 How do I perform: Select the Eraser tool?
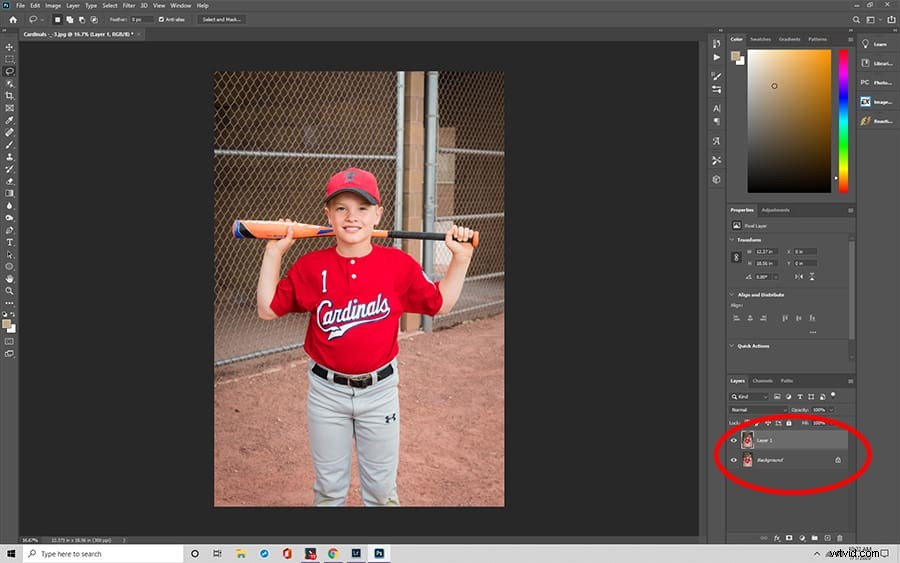pyautogui.click(x=9, y=181)
